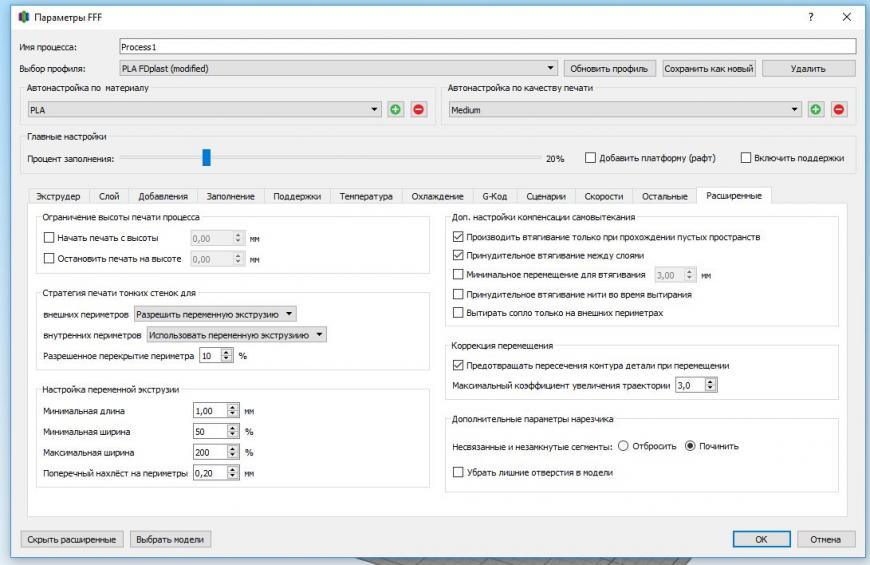This screenshot has width=870, height=565.
Task: Switch to the 'Добавления' tab
Action: [163, 196]
